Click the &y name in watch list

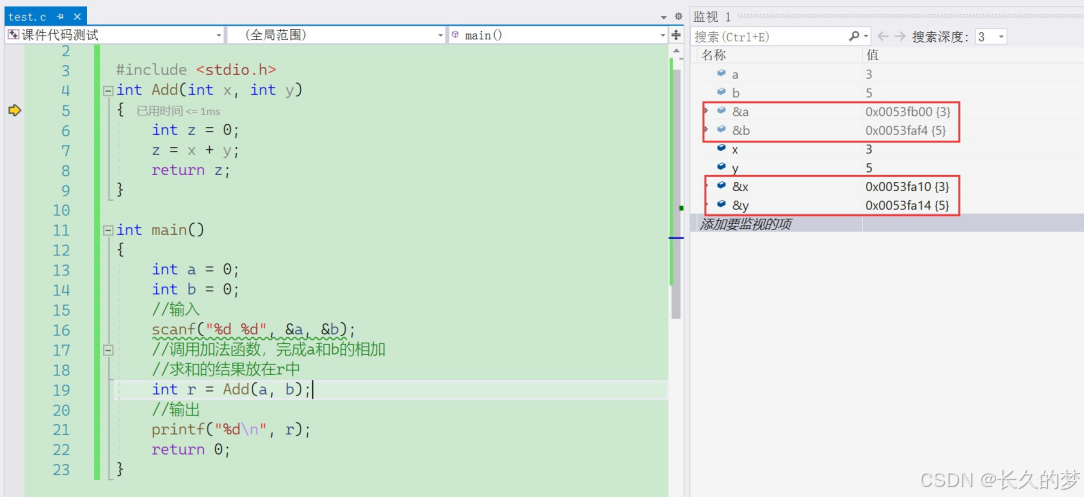tap(740, 205)
